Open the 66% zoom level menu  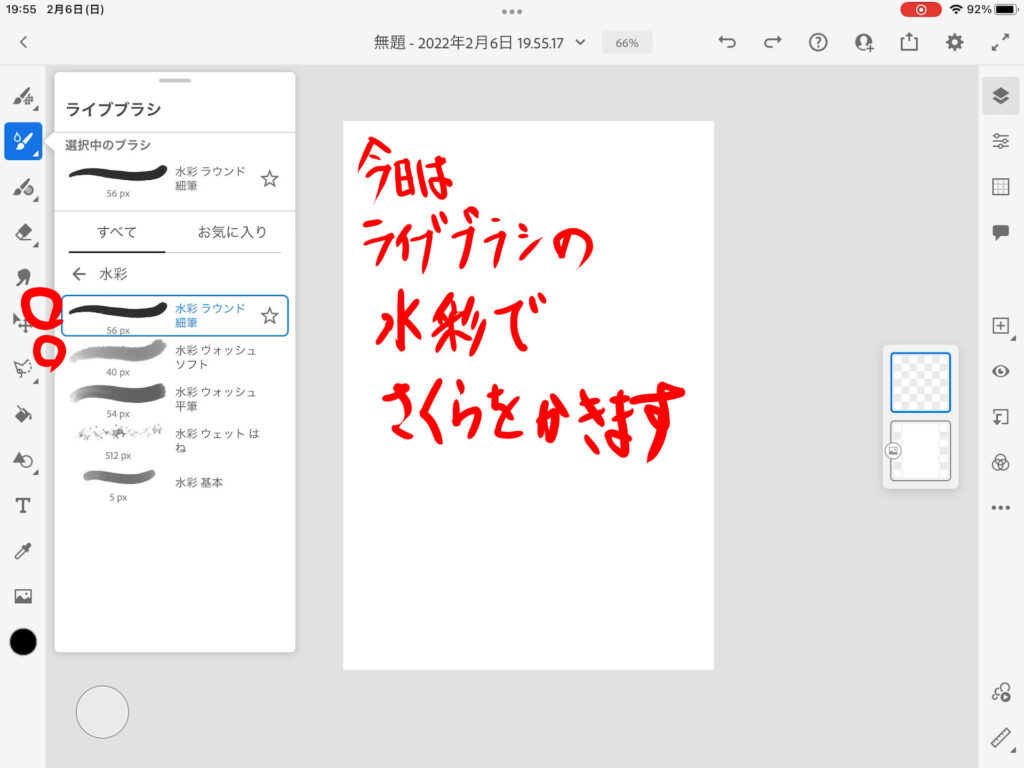627,43
